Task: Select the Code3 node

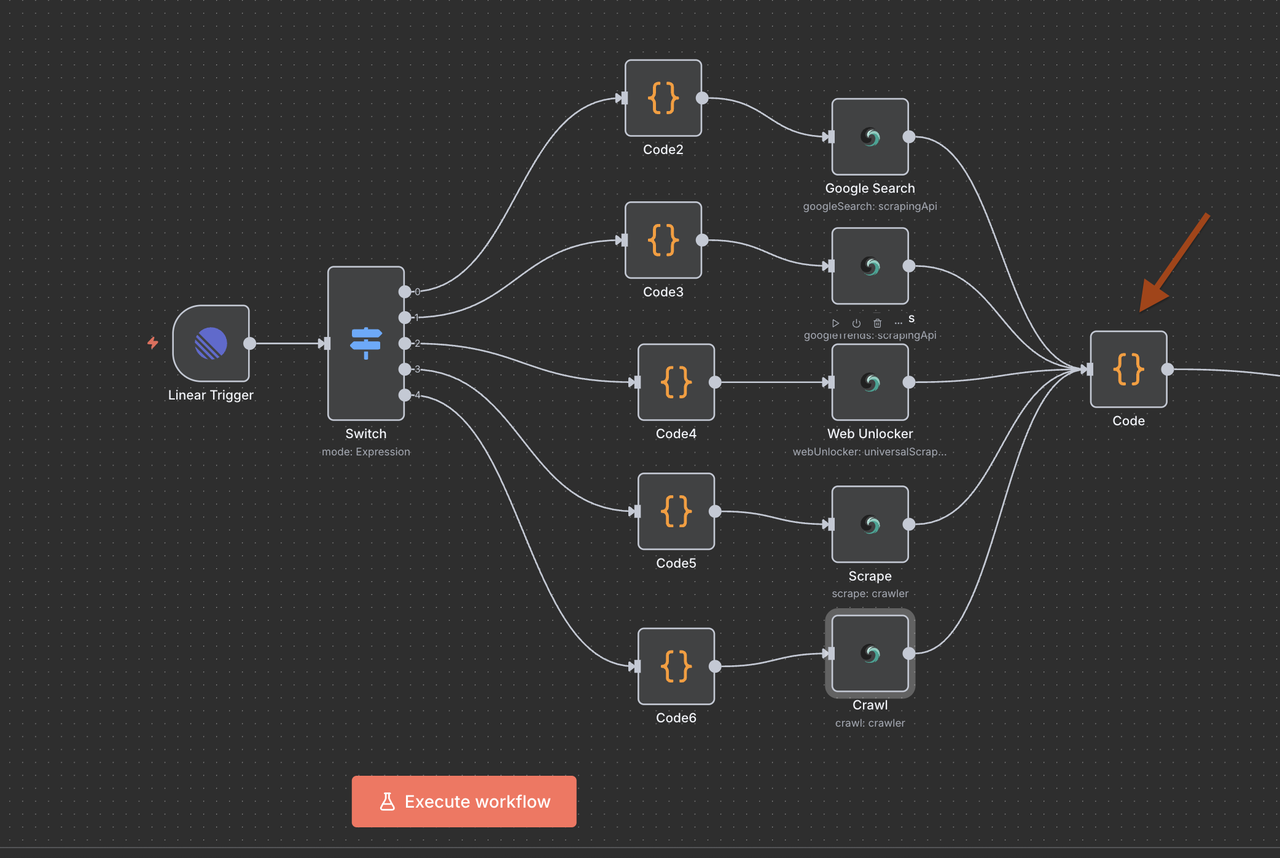Action: (x=663, y=240)
